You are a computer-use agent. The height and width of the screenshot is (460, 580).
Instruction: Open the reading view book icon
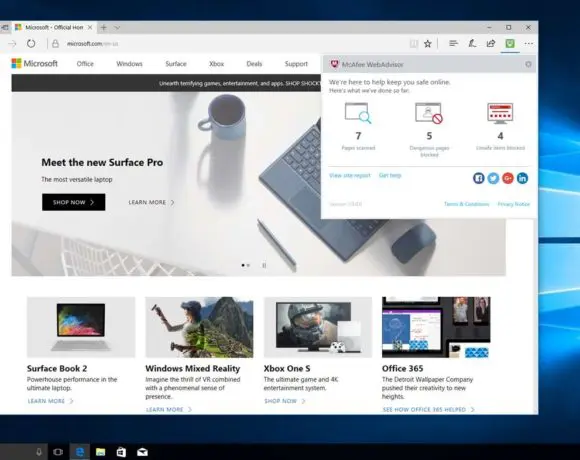[414, 44]
